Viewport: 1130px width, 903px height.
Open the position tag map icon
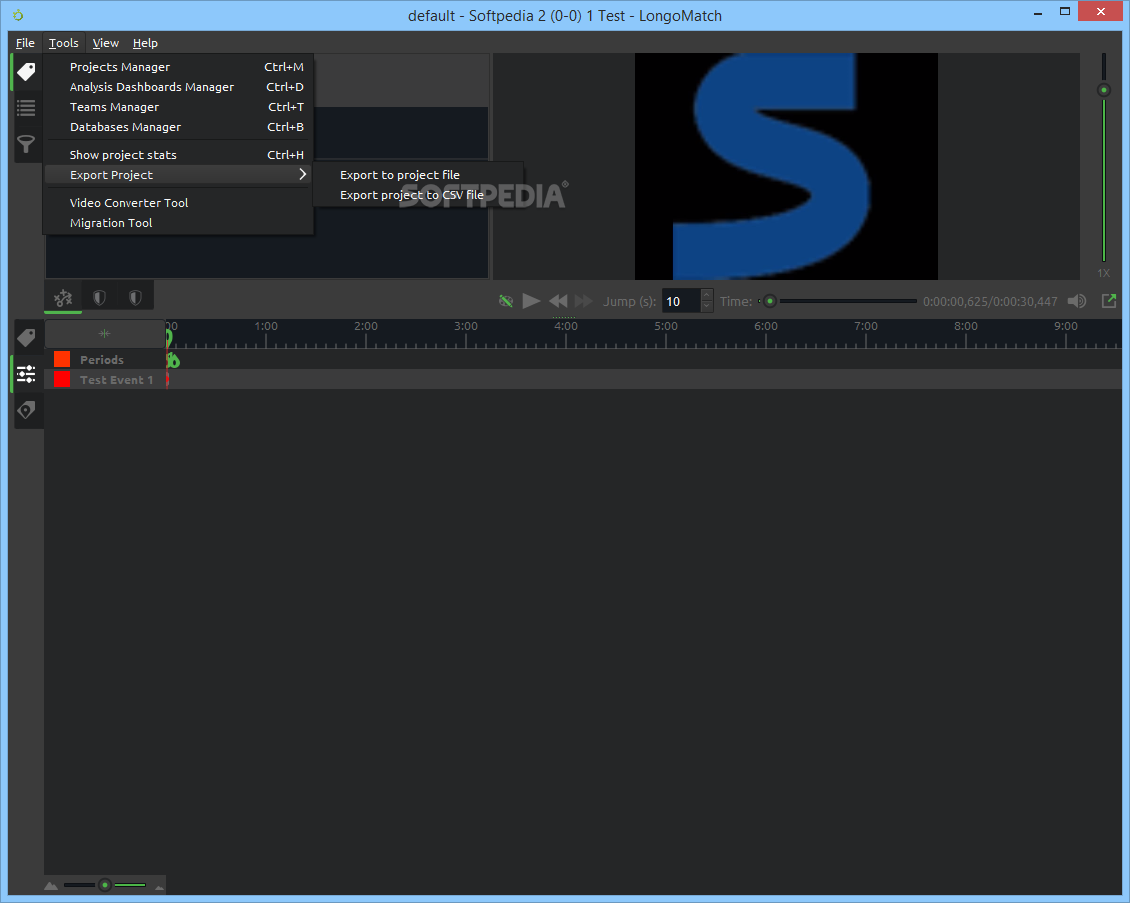pyautogui.click(x=27, y=410)
